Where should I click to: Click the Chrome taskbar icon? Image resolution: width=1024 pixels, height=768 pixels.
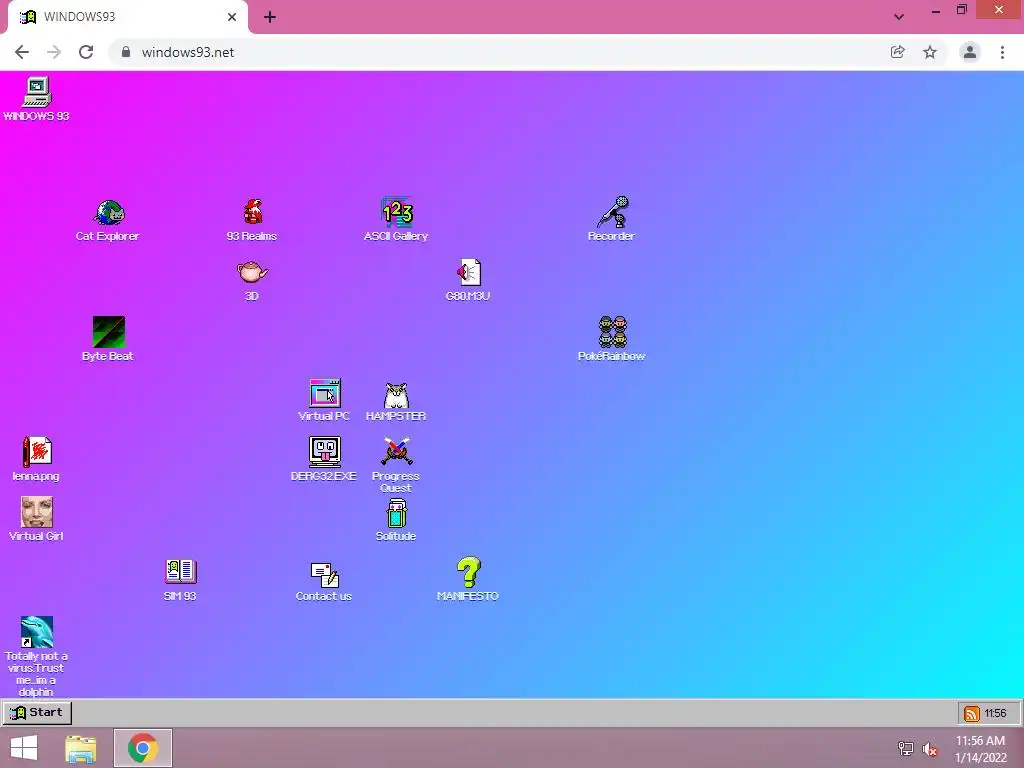pos(143,748)
